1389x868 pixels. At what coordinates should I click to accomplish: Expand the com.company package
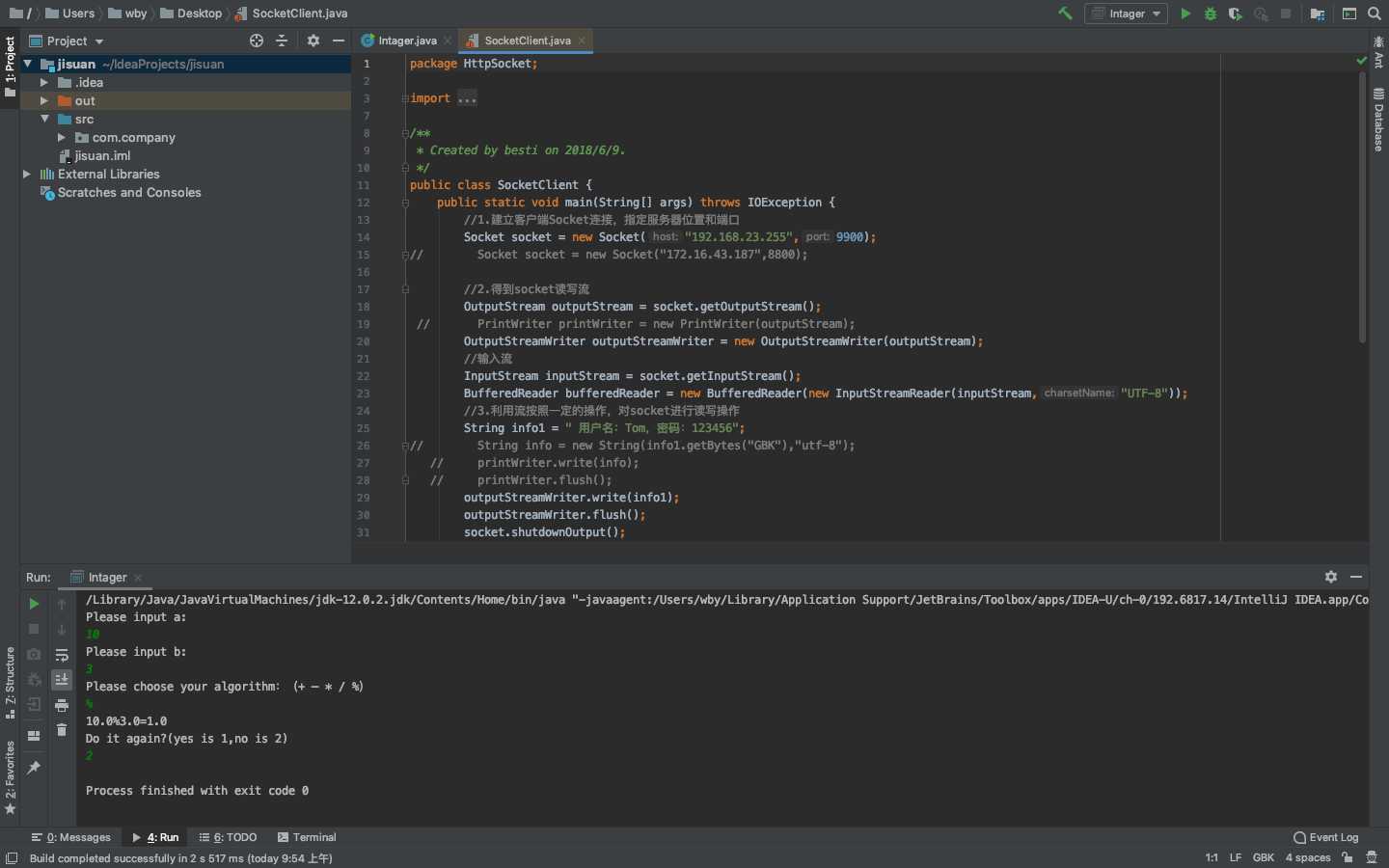click(x=62, y=137)
